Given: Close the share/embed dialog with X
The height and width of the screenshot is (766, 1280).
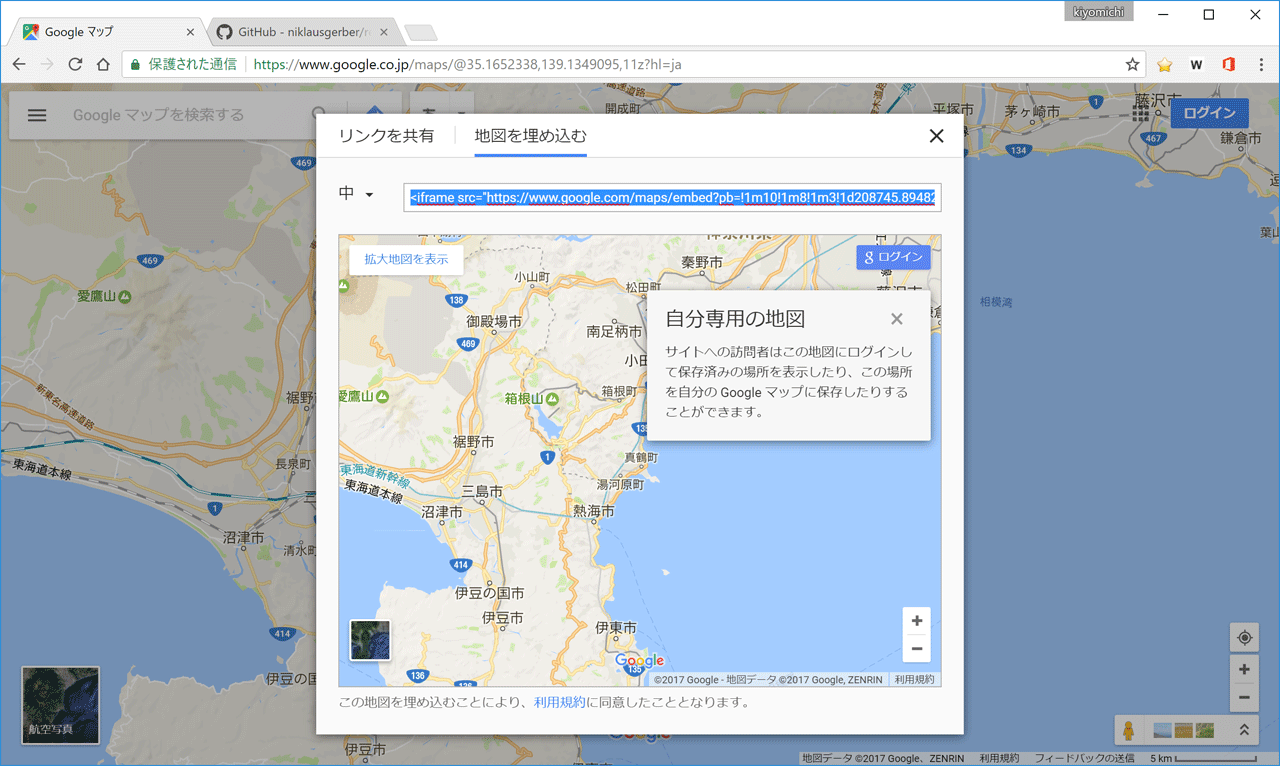Looking at the screenshot, I should (x=936, y=136).
